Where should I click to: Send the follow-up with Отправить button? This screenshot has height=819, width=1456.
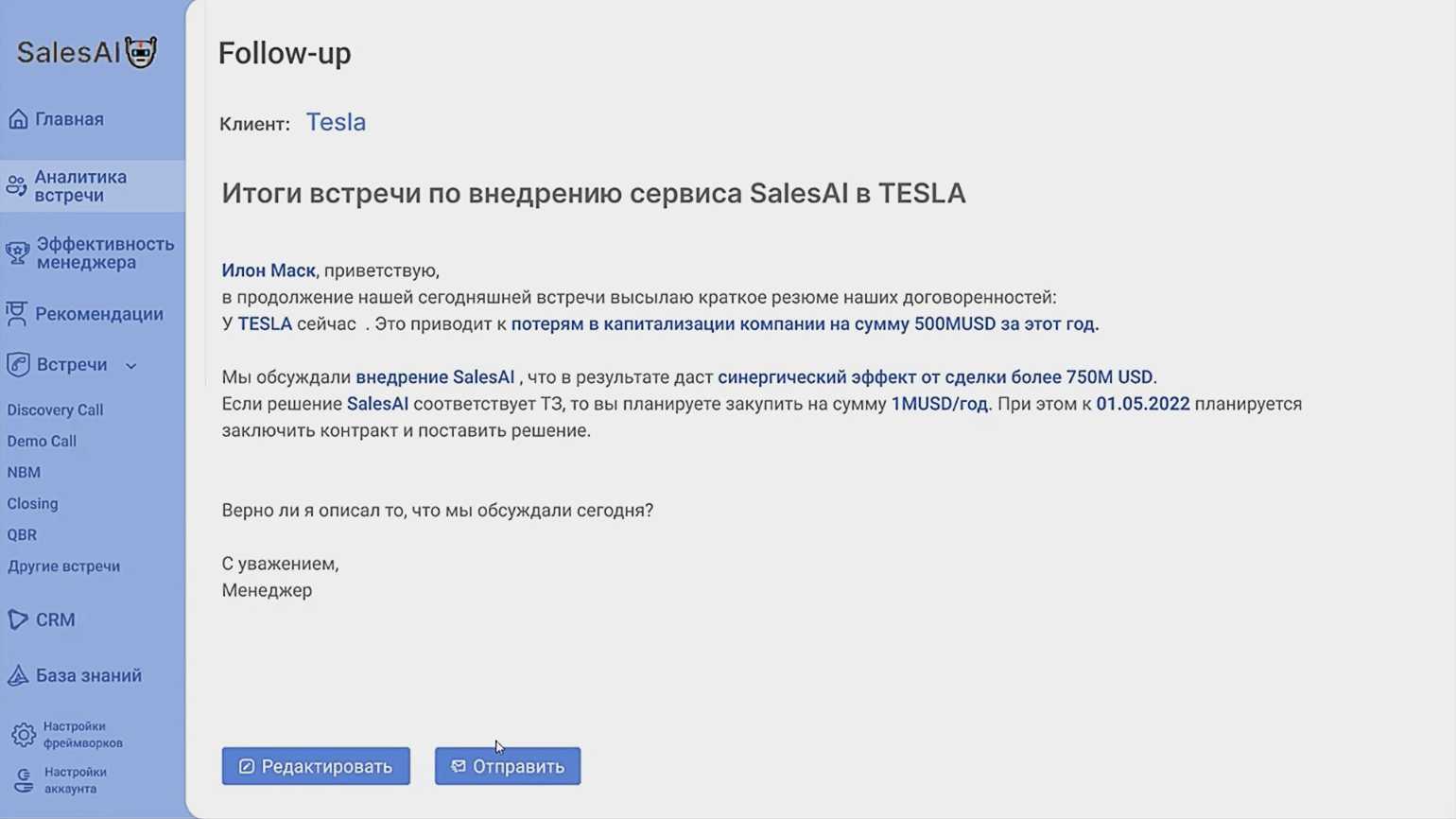tap(508, 766)
